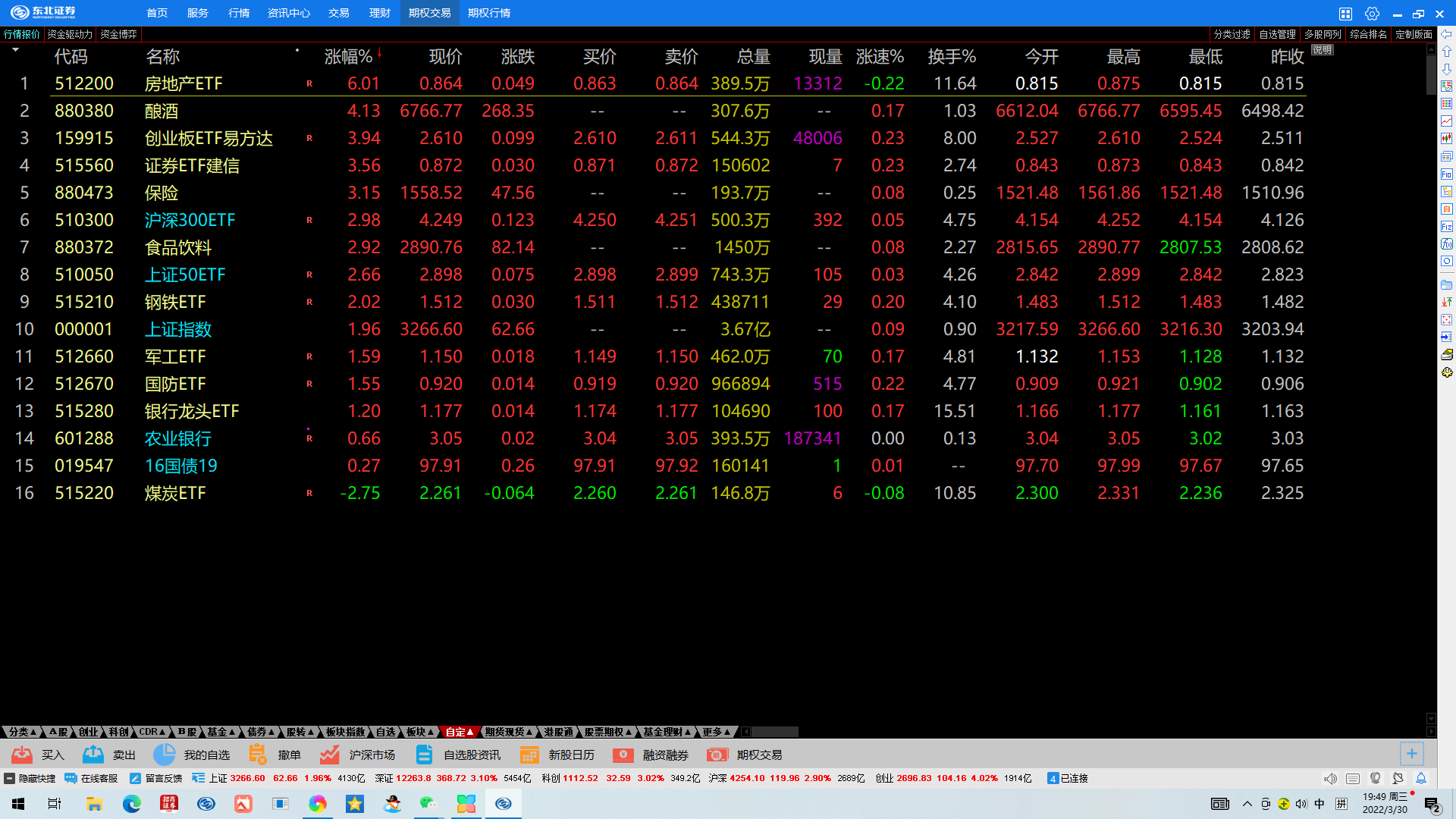The image size is (1456, 819).
Task: Click the layout grid icon in title bar
Action: [x=1345, y=14]
